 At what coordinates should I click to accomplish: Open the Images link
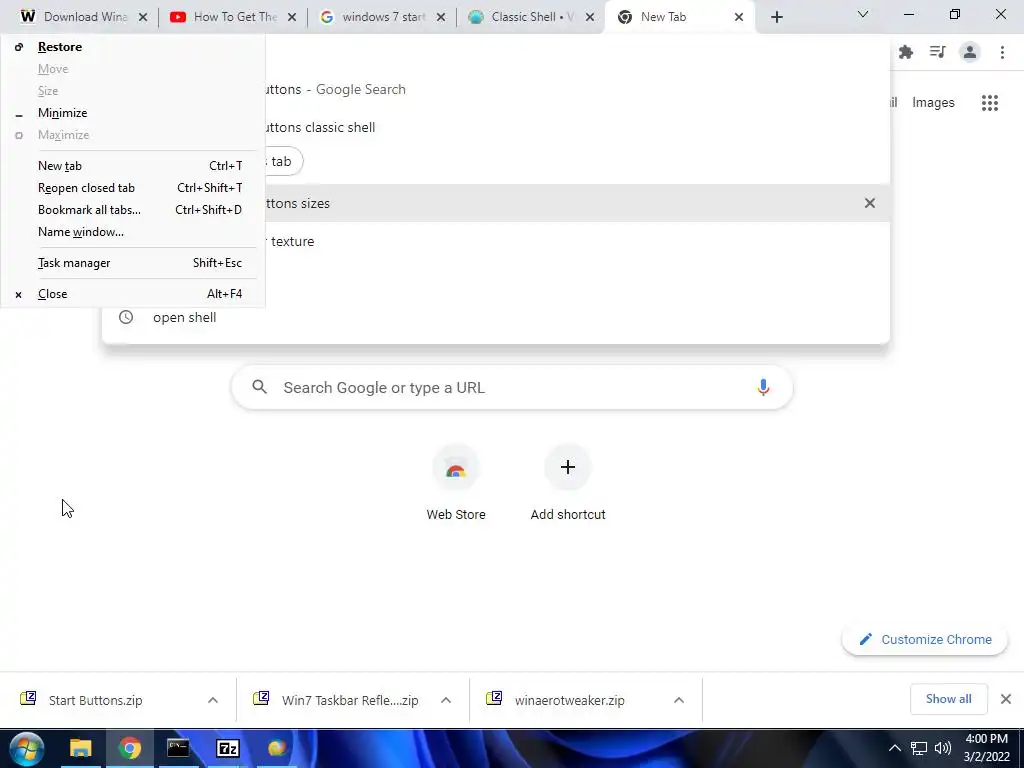933,103
